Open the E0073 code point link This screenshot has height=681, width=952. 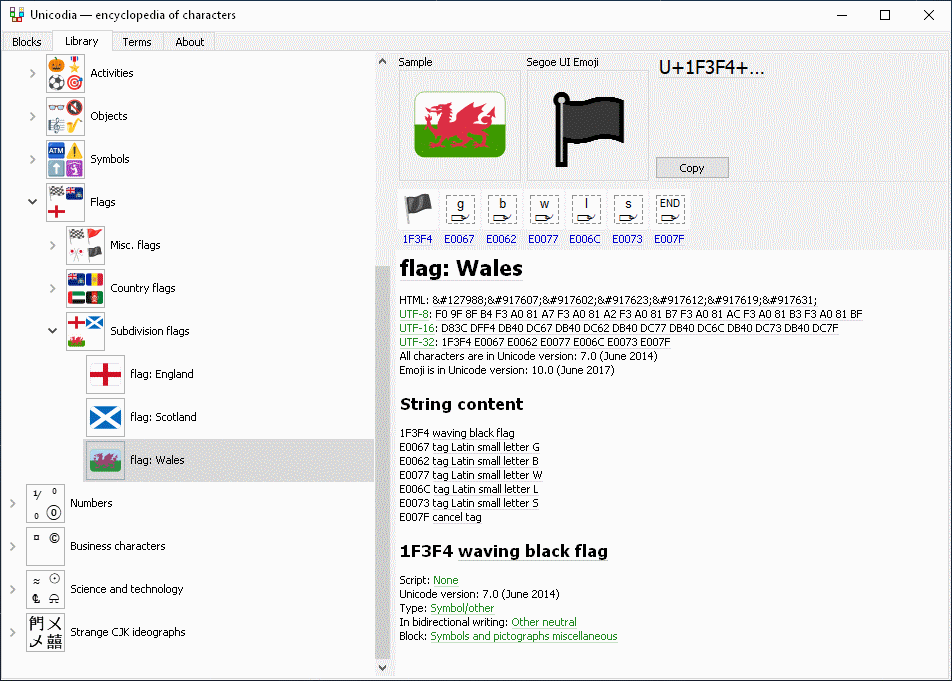[x=627, y=239]
